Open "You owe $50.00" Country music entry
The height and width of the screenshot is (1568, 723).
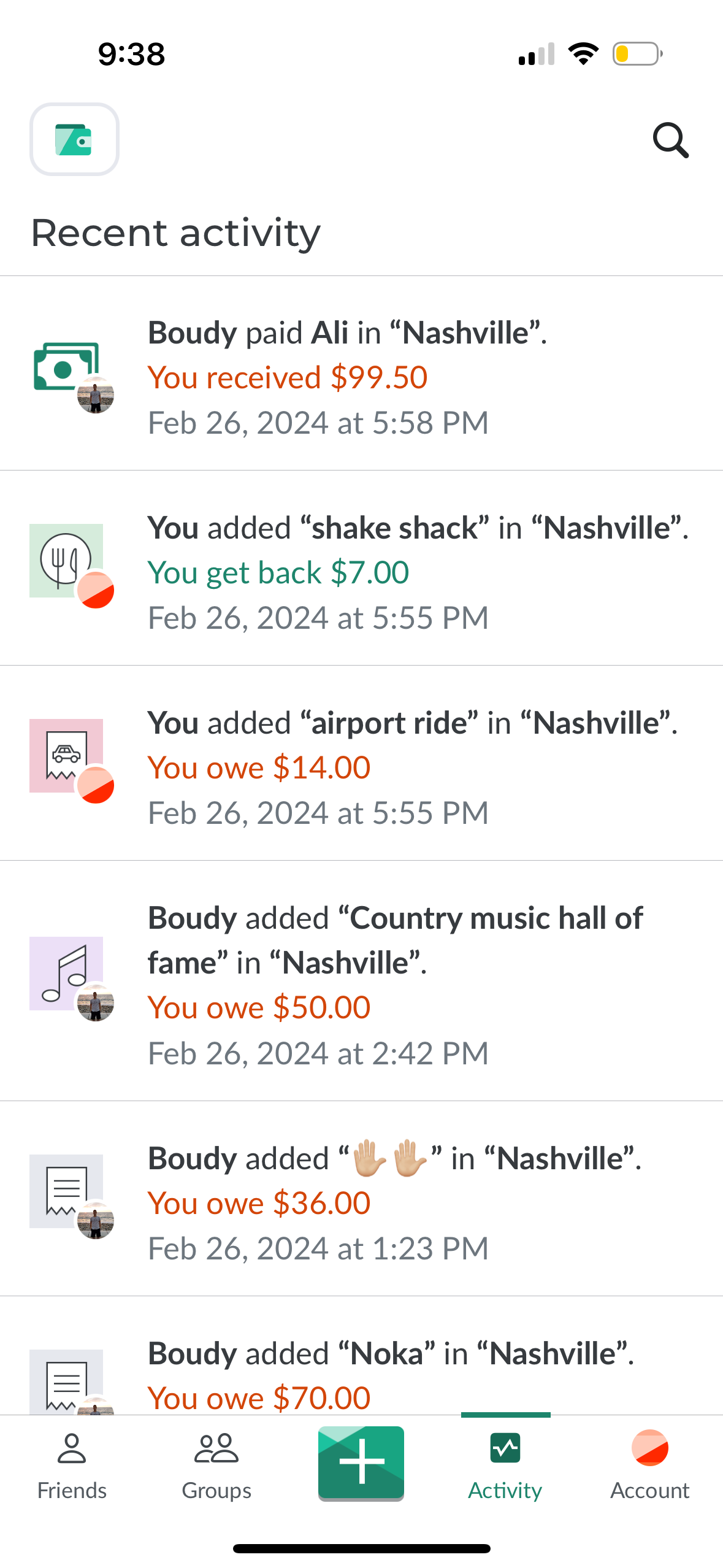(259, 1007)
